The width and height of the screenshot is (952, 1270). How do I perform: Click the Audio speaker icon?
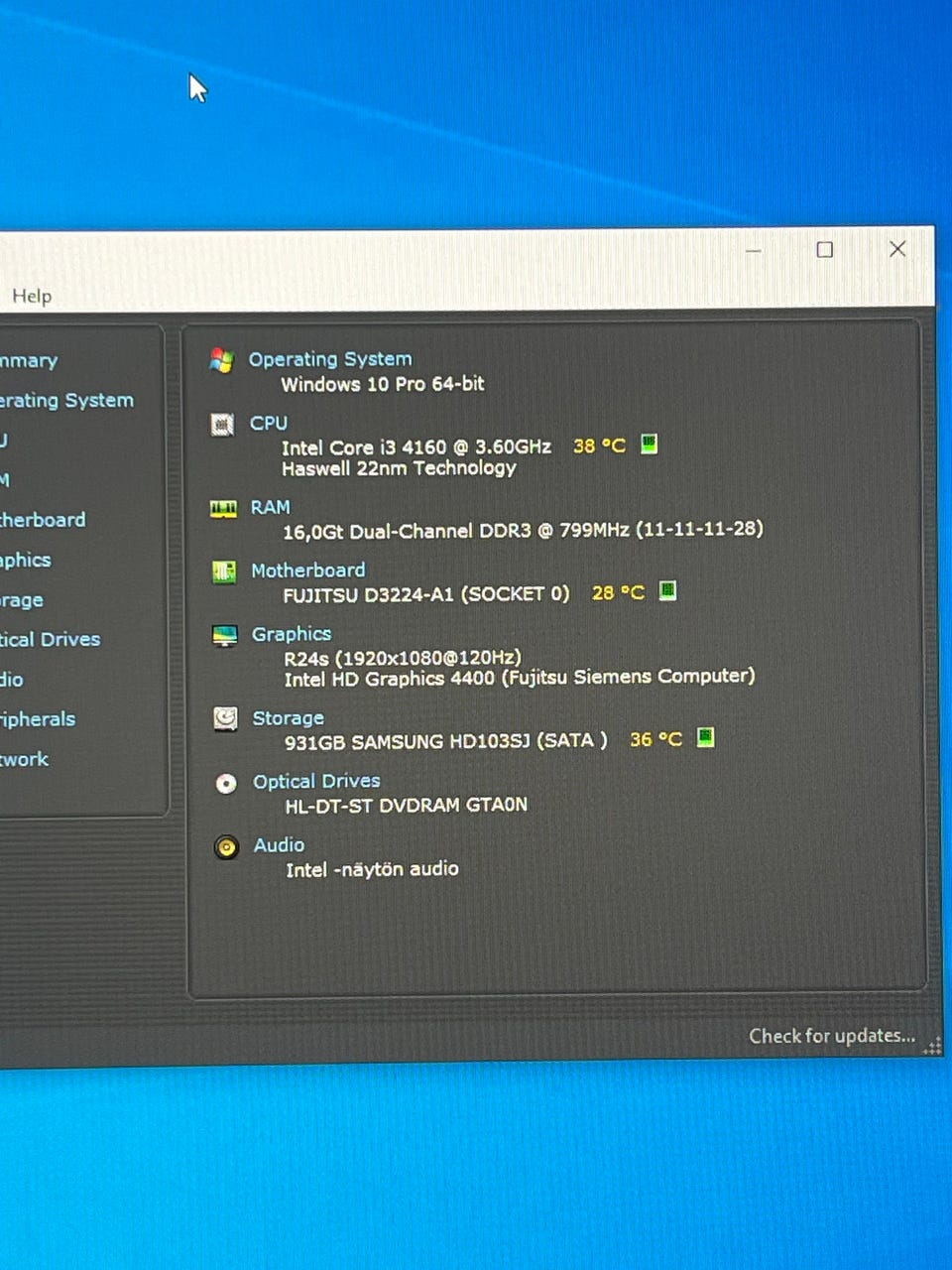coord(227,847)
